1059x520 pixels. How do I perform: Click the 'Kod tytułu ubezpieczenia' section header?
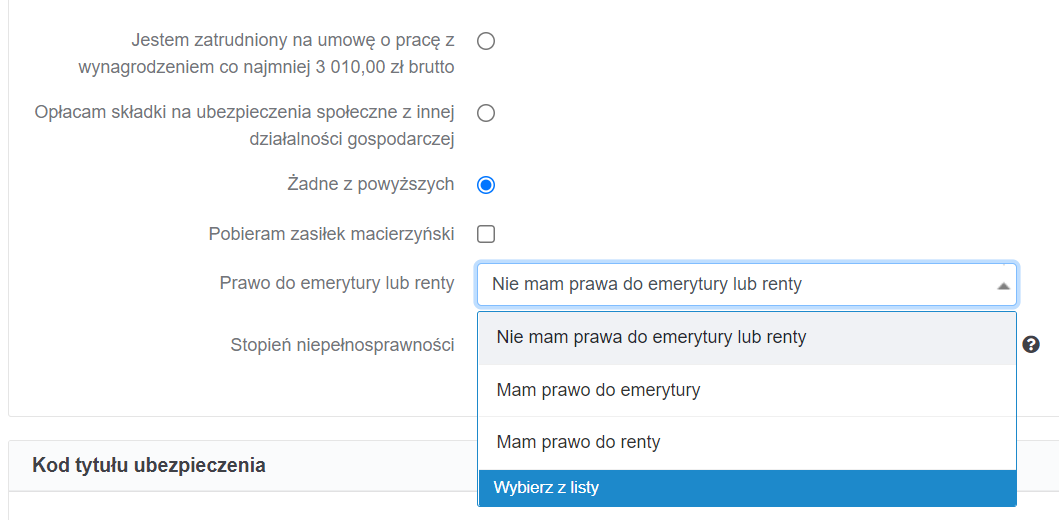coord(149,465)
